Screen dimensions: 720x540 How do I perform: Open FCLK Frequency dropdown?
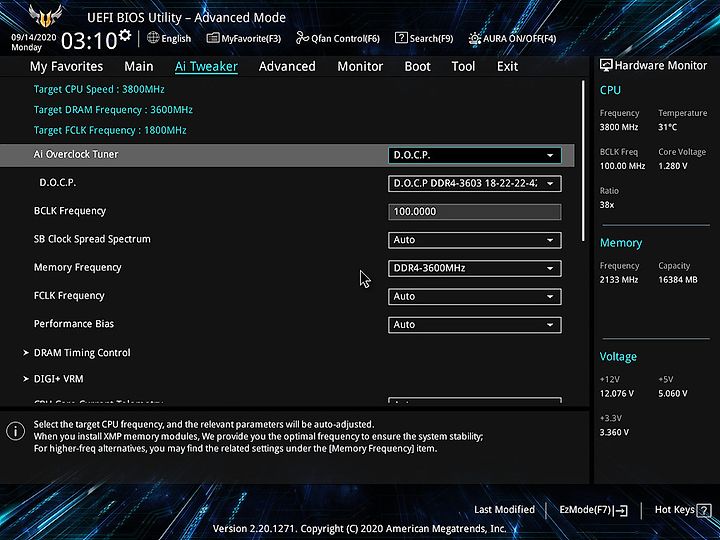click(x=474, y=297)
